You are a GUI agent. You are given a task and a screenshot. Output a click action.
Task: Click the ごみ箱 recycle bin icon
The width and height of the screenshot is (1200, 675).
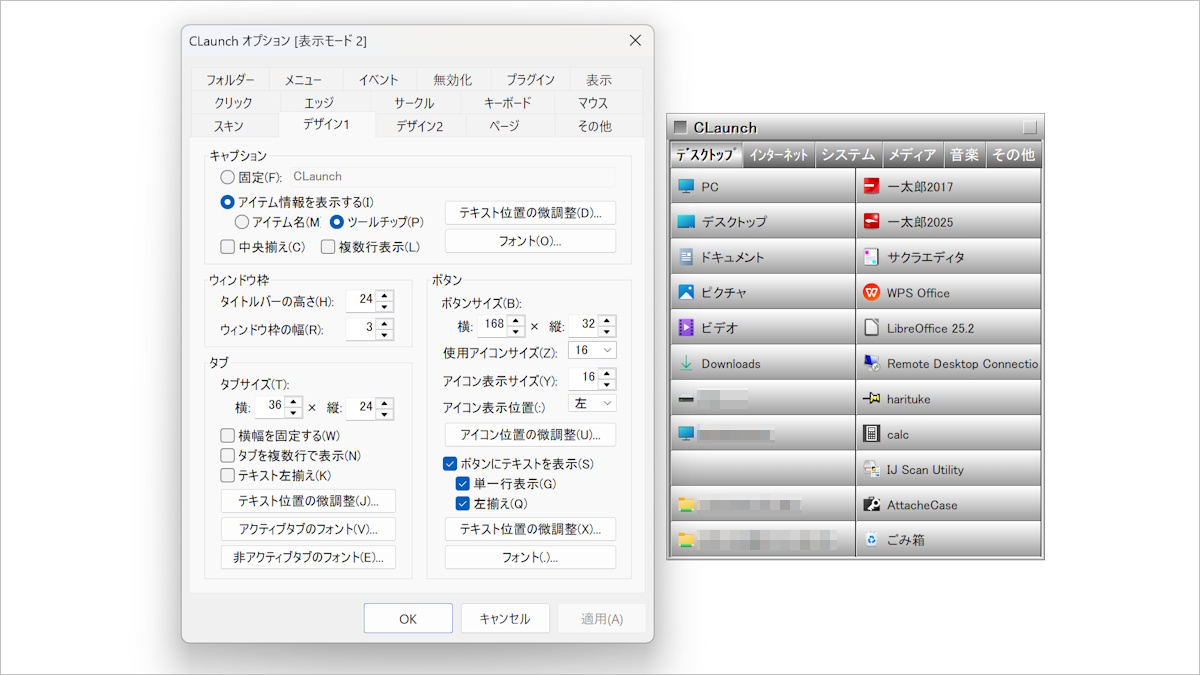pyautogui.click(x=871, y=540)
